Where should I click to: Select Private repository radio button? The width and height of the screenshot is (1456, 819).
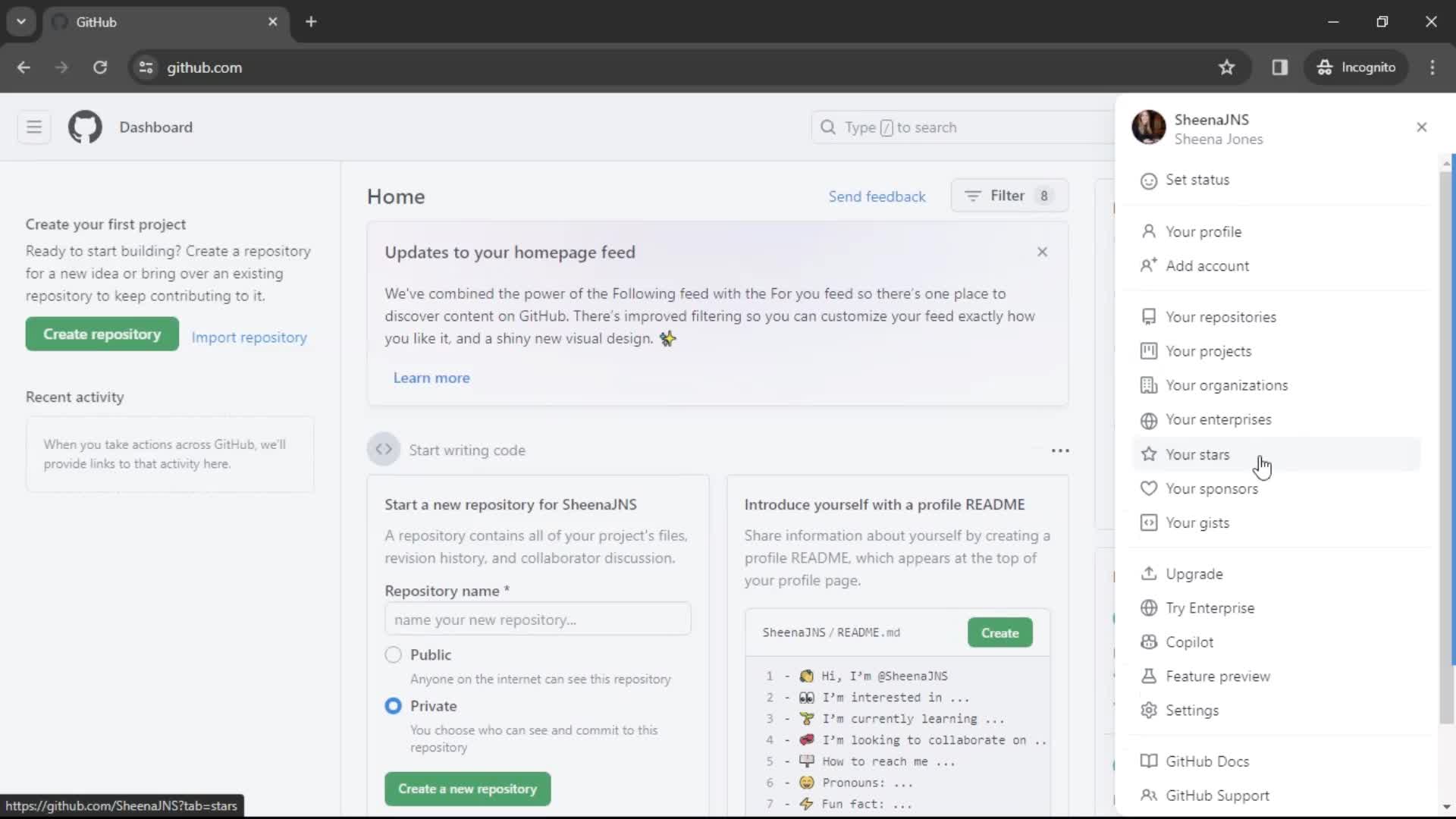(x=393, y=705)
